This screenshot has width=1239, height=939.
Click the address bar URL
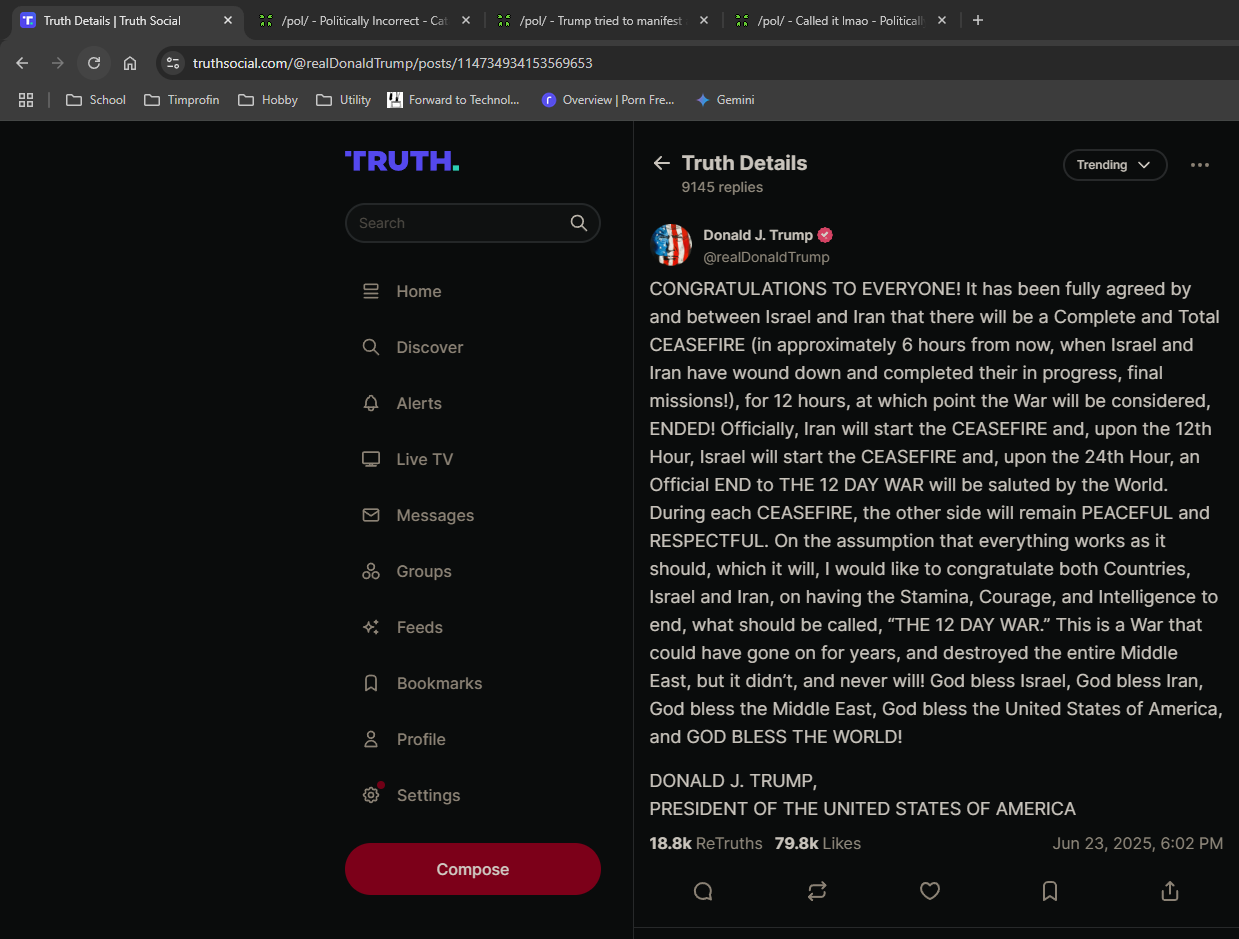tap(393, 63)
